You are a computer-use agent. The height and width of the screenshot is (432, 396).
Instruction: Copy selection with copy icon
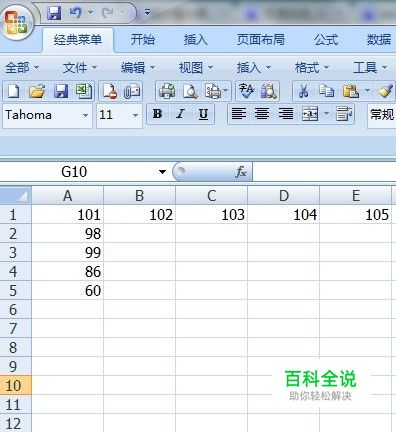click(326, 91)
